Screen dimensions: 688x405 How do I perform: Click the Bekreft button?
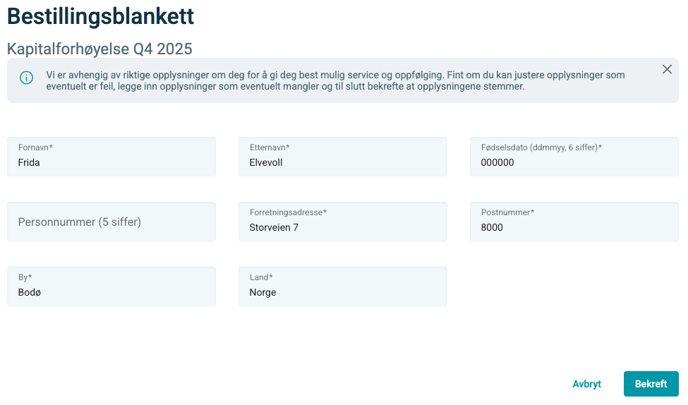(650, 384)
